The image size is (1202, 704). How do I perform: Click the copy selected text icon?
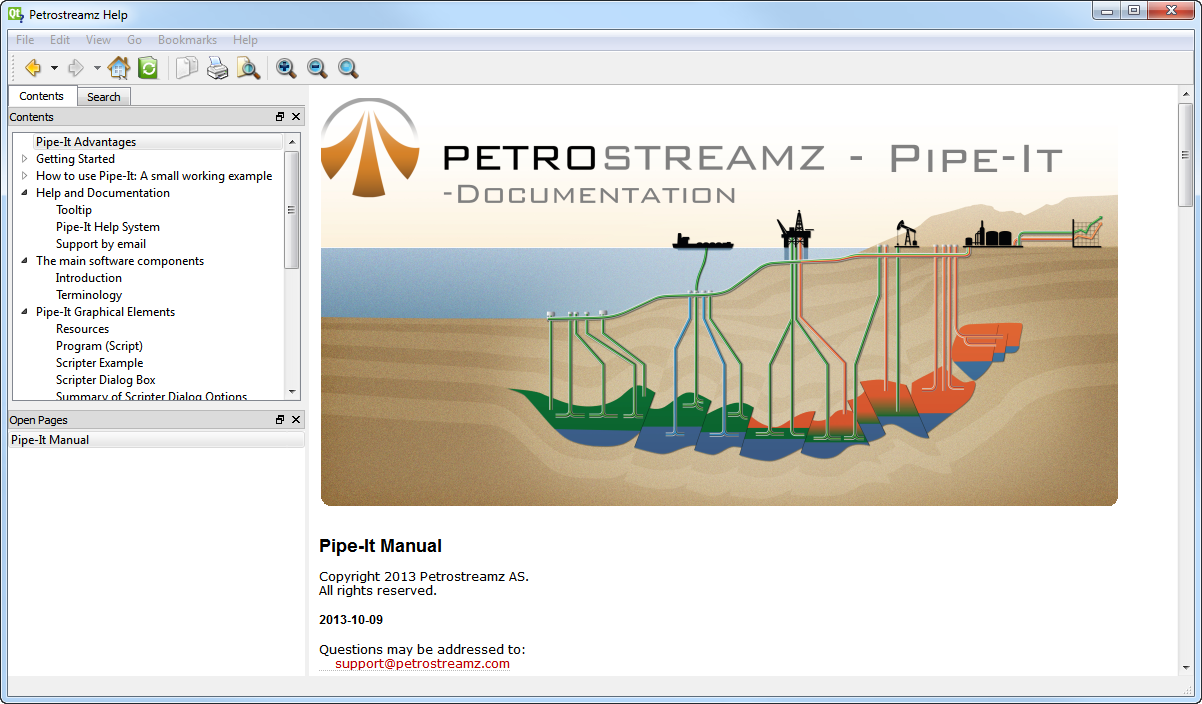pos(187,68)
